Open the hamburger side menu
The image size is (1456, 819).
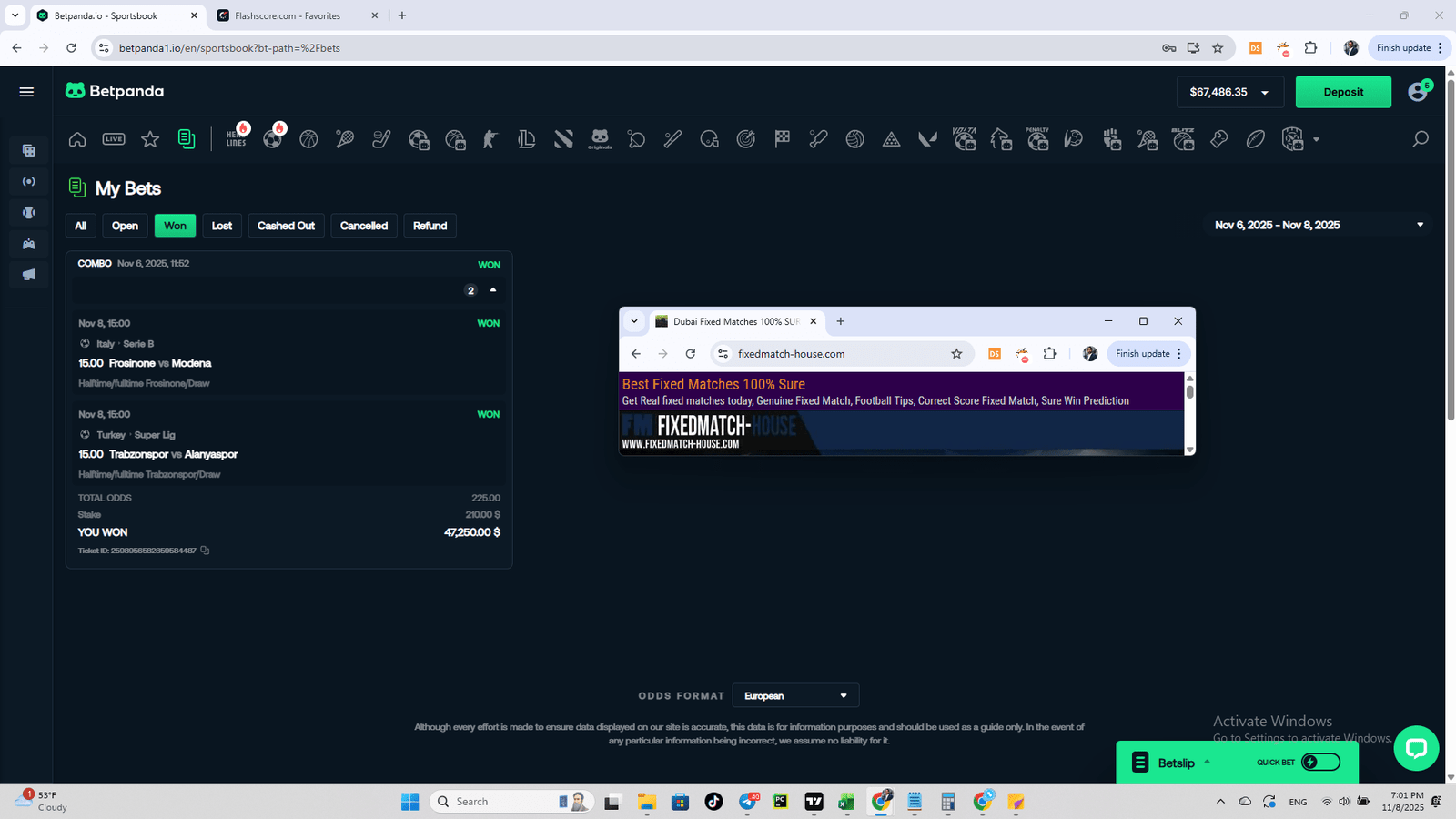[x=26, y=92]
